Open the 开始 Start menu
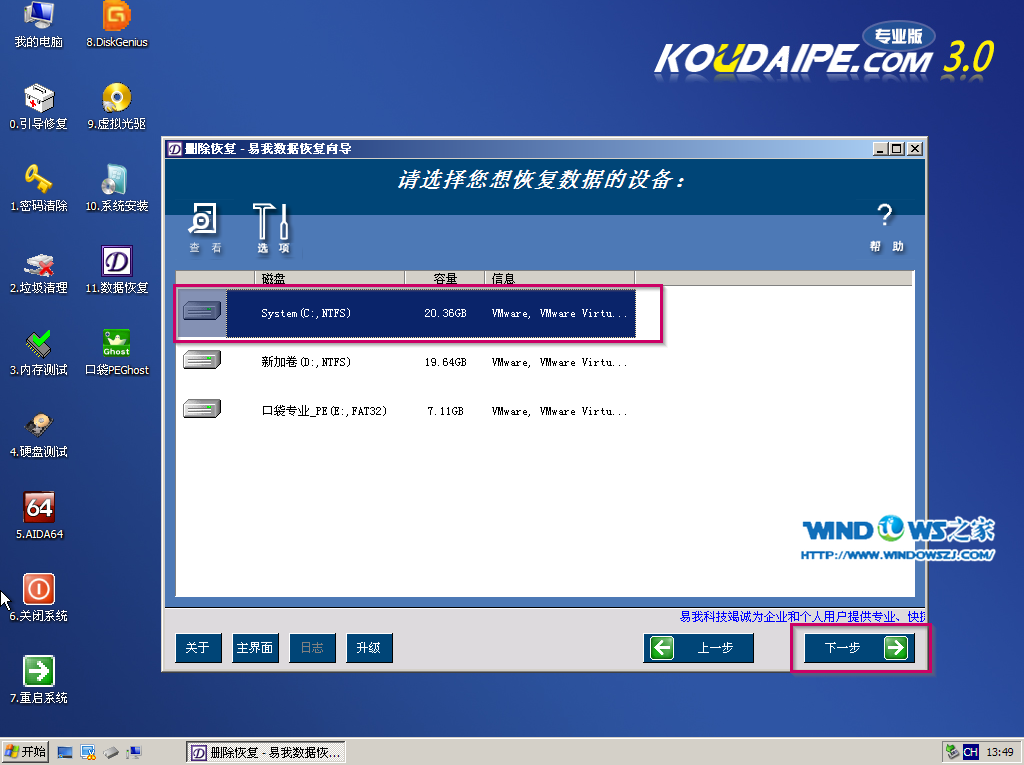The image size is (1024, 765). point(26,752)
